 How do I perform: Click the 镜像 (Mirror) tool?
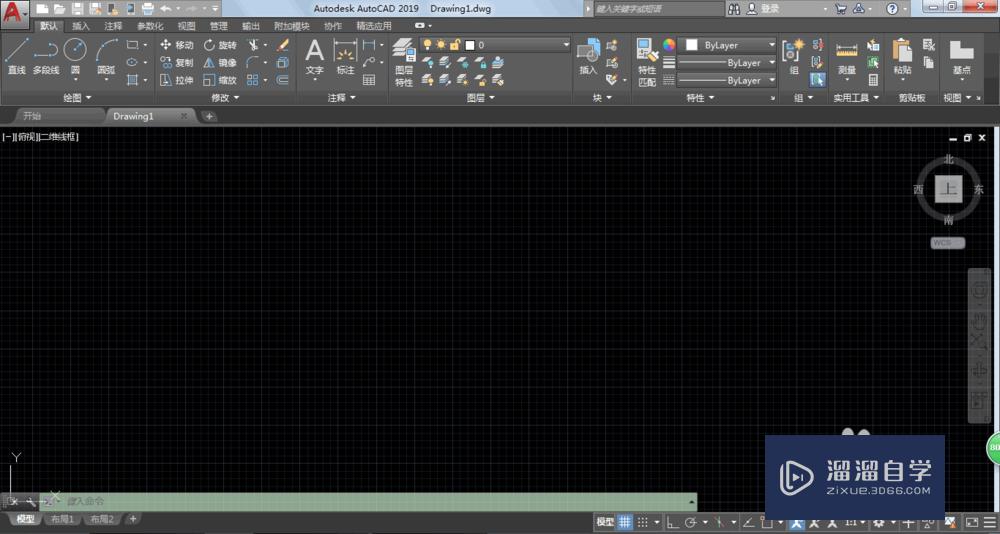pos(220,63)
